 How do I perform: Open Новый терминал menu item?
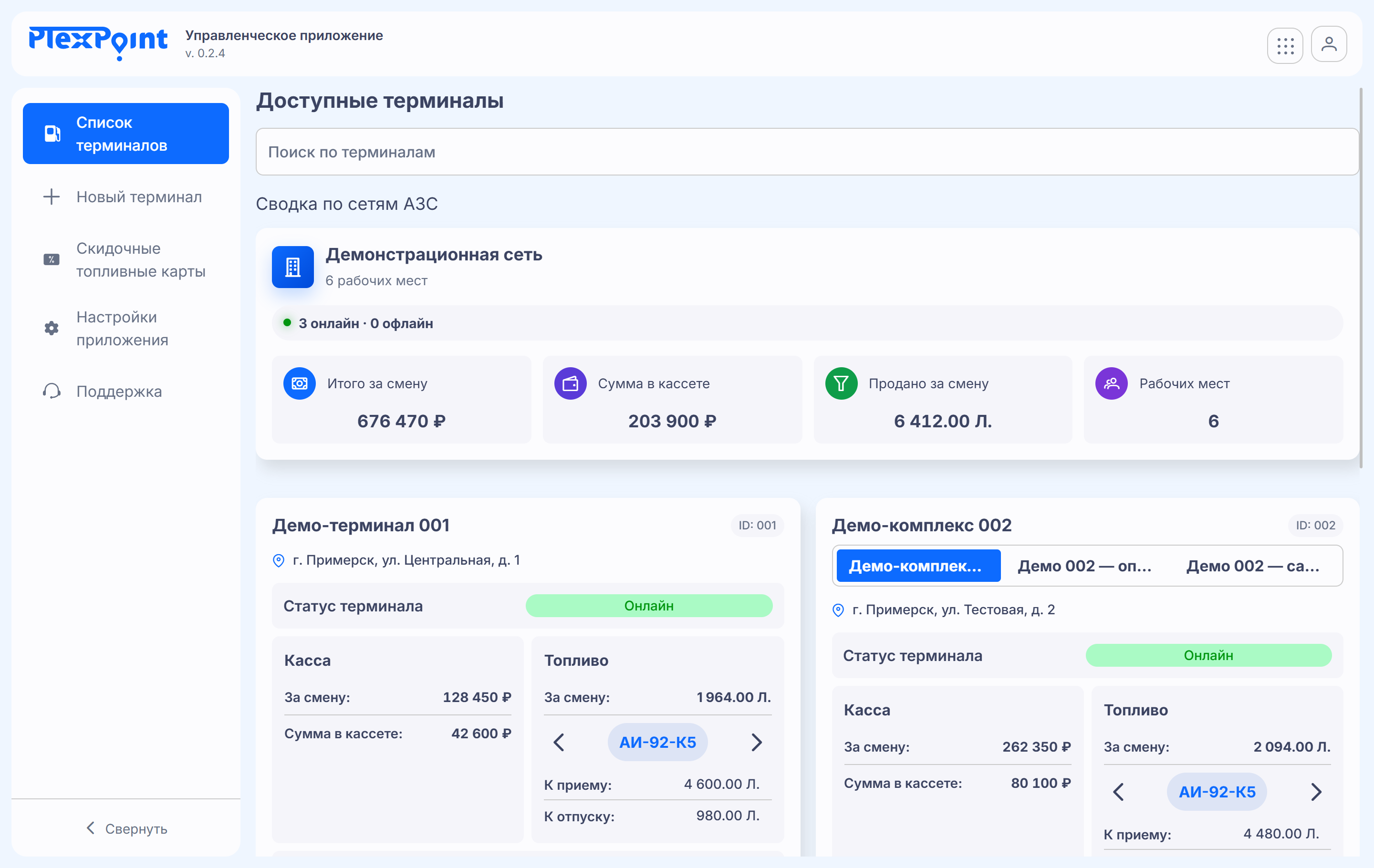[126, 197]
